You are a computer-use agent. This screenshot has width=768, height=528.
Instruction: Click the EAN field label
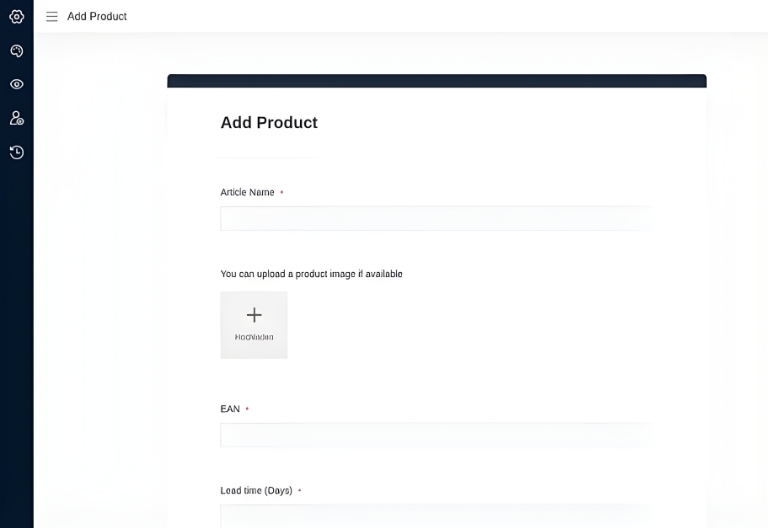[x=230, y=409]
